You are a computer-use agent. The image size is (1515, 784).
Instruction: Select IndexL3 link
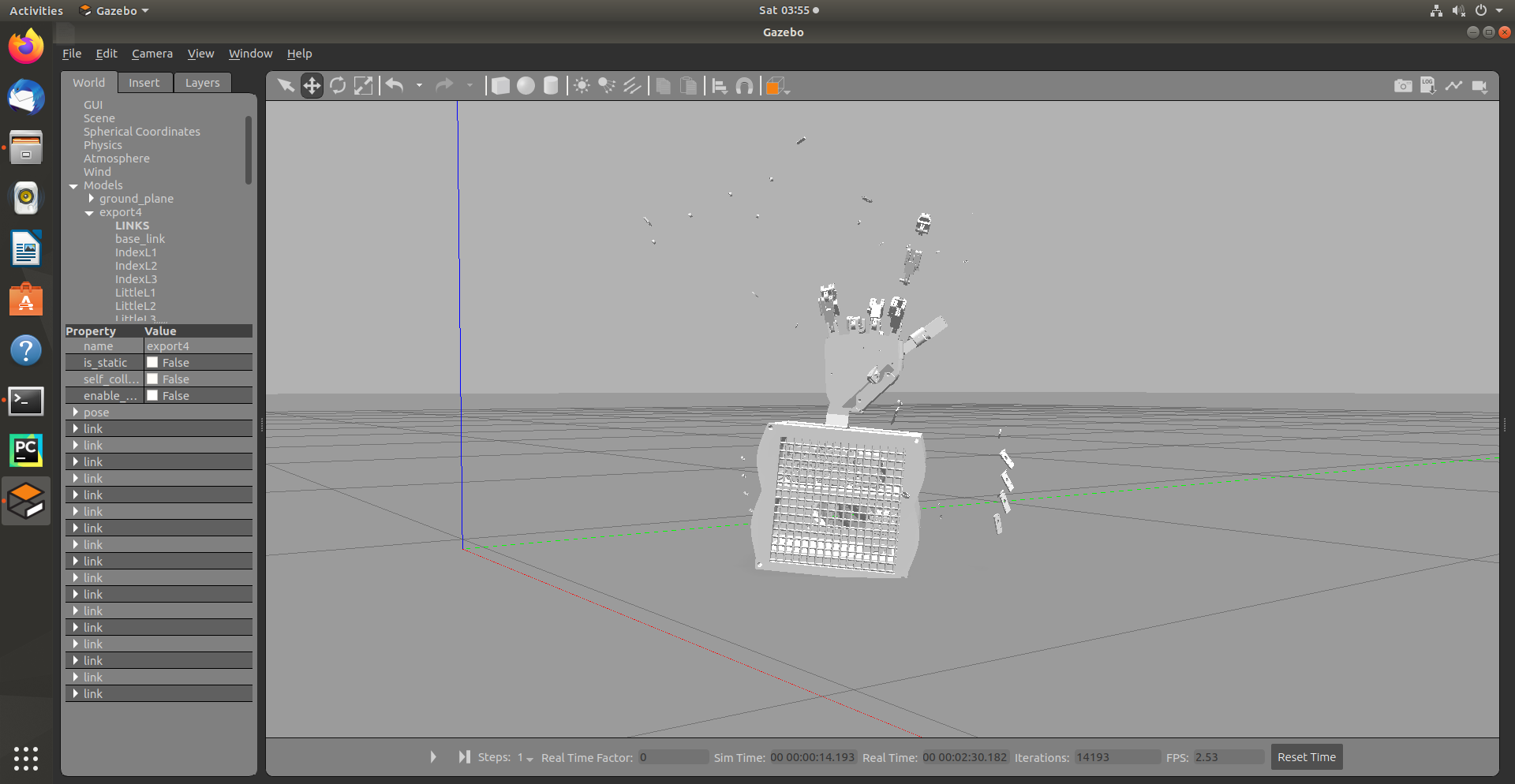tap(136, 279)
